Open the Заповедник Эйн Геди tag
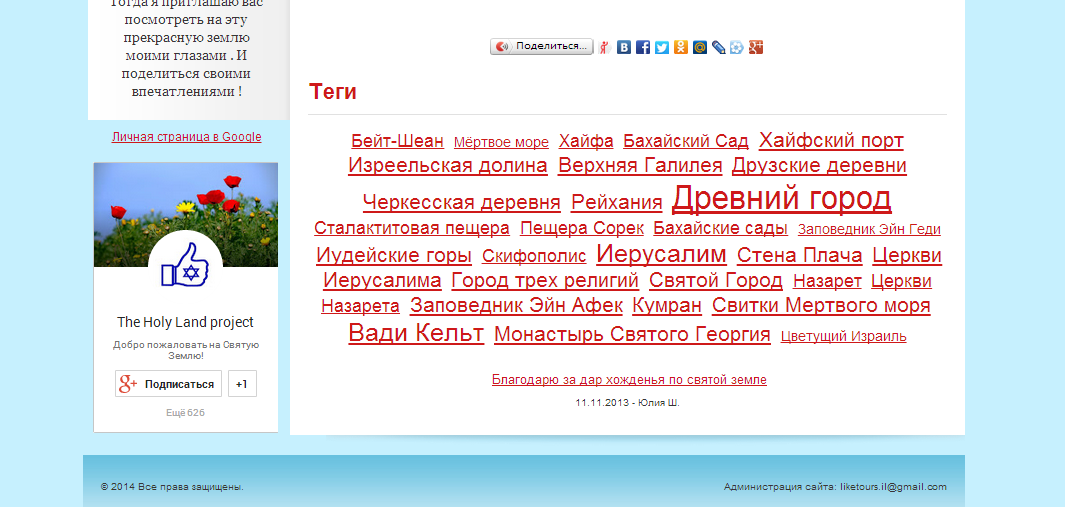The height and width of the screenshot is (507, 1065). [x=869, y=230]
